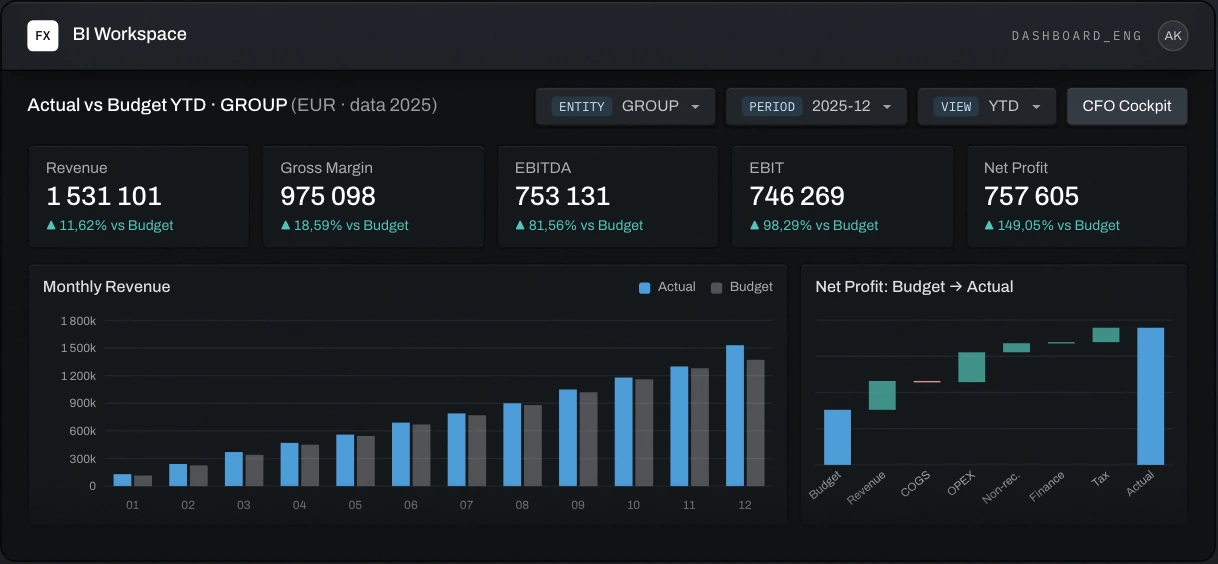This screenshot has height=564, width=1218.
Task: Select the Net Profit KPI card
Action: [x=1077, y=197]
